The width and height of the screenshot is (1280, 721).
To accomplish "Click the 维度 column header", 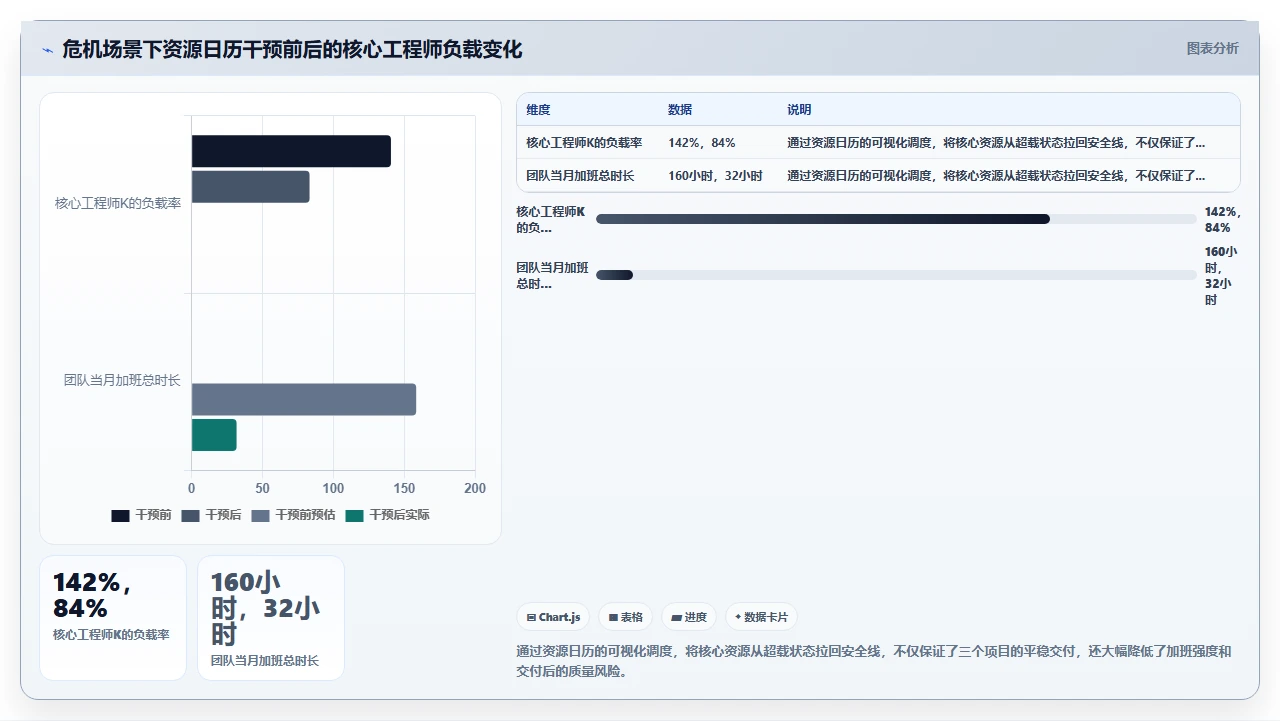I will point(538,110).
